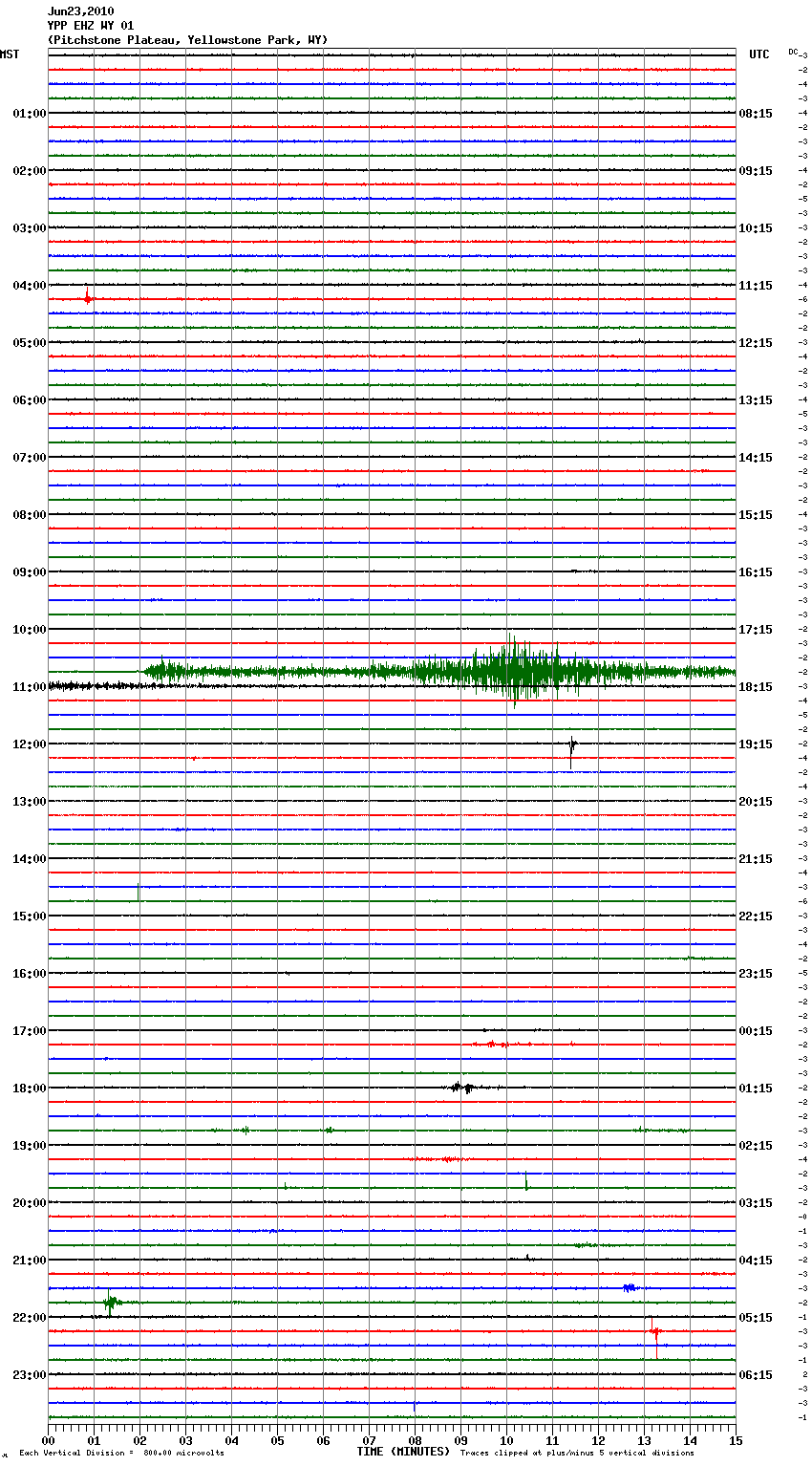Click the '02:15' UTC time label
Viewport: 812px width, 1466px height.
[756, 1146]
